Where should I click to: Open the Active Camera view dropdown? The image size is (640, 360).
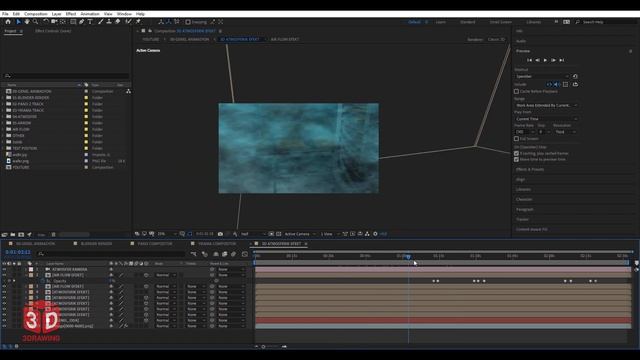pyautogui.click(x=300, y=234)
